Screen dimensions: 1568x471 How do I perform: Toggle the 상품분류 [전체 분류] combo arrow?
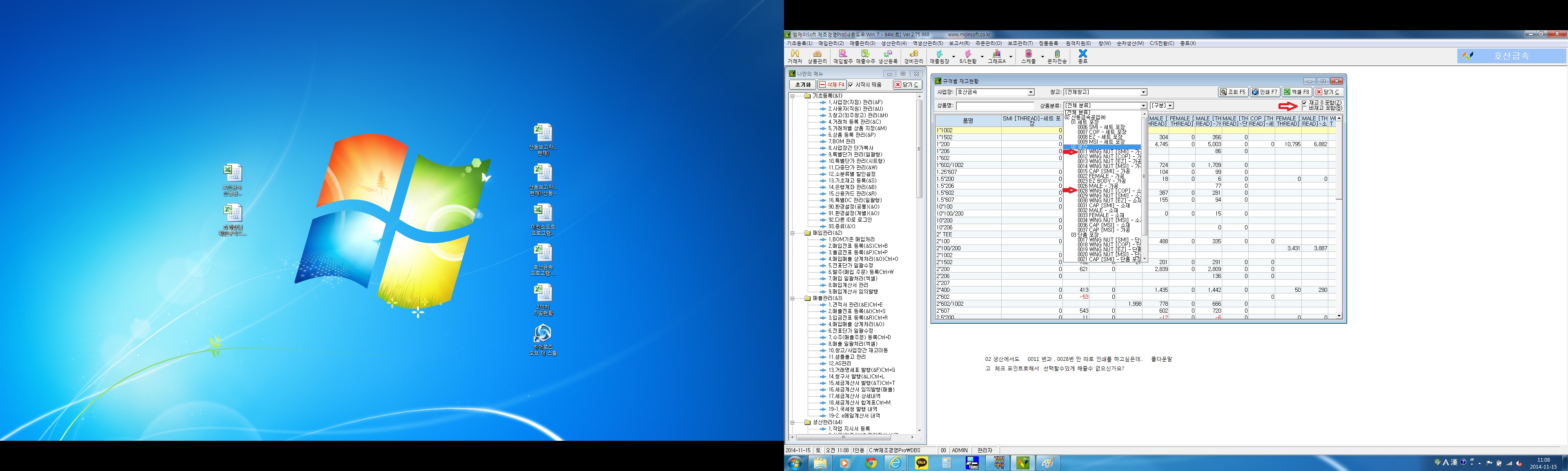(1144, 106)
